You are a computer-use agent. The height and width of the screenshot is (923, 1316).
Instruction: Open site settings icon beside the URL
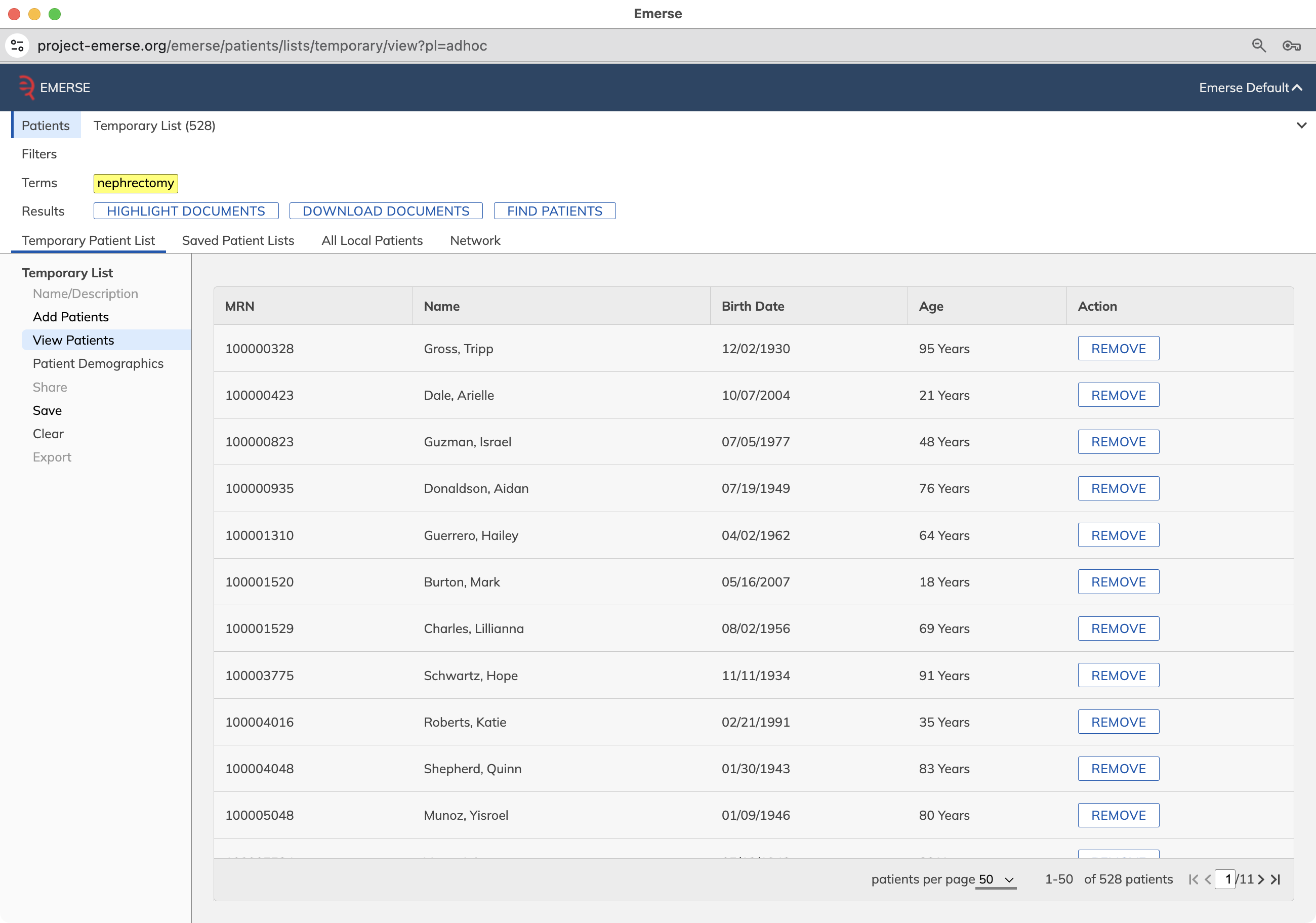click(17, 46)
